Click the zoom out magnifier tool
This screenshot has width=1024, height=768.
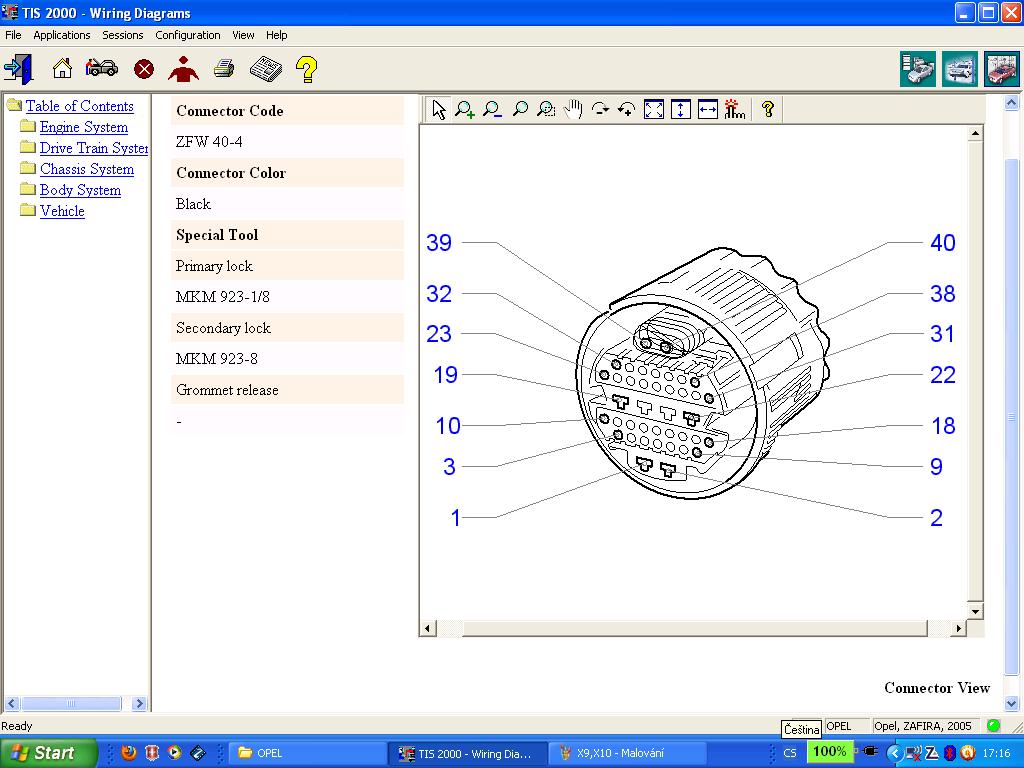click(x=492, y=110)
